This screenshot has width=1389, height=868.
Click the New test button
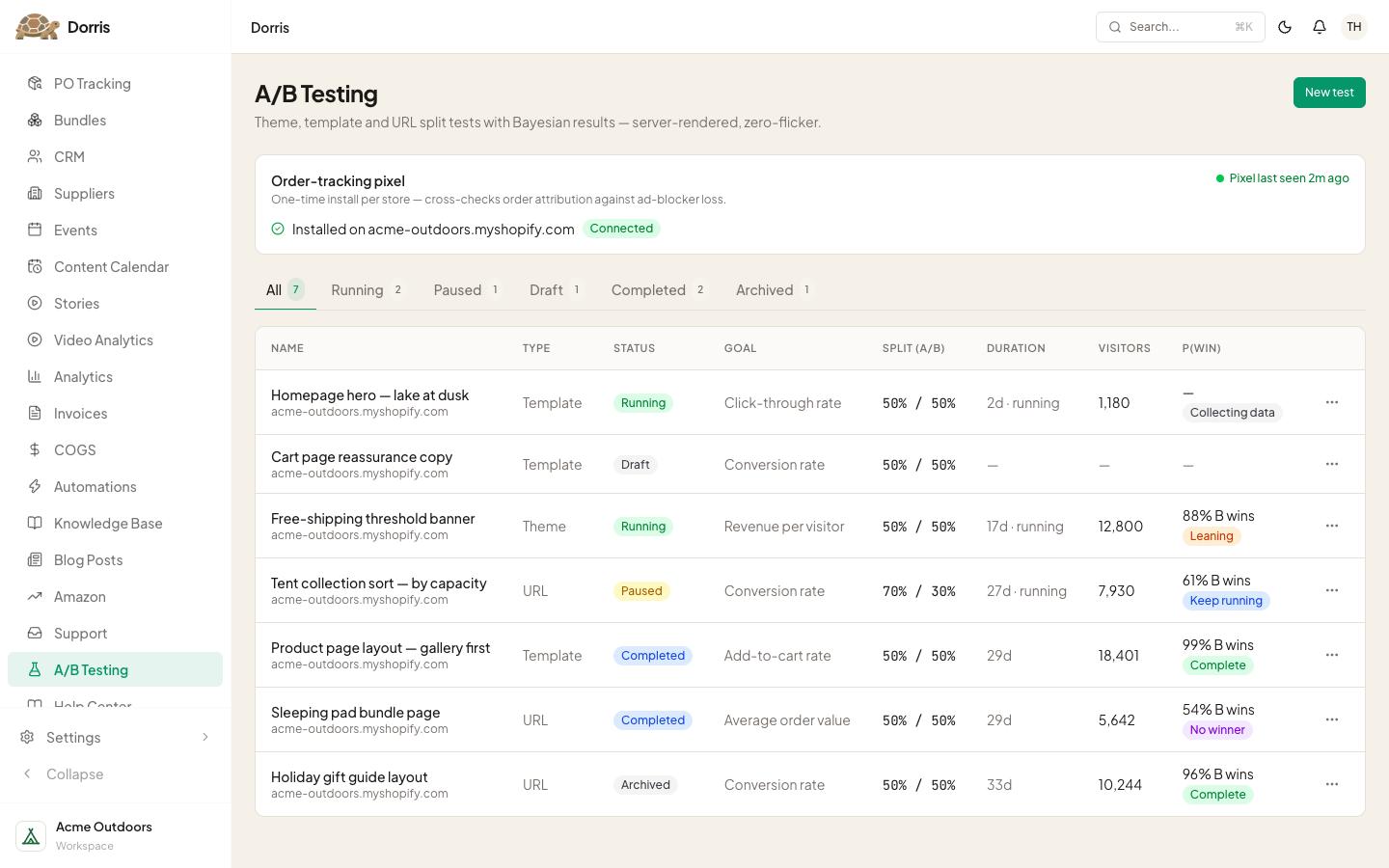pyautogui.click(x=1329, y=93)
